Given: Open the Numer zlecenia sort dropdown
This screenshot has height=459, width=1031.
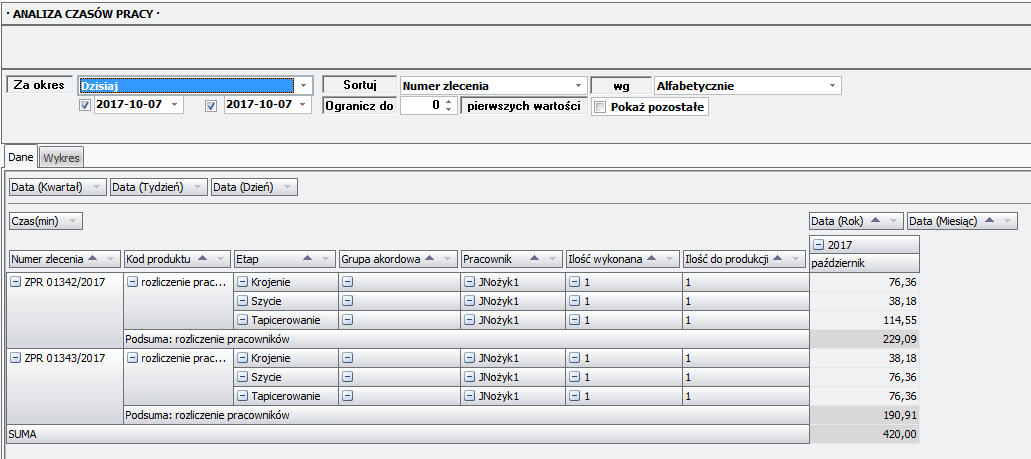Looking at the screenshot, I should coord(578,86).
